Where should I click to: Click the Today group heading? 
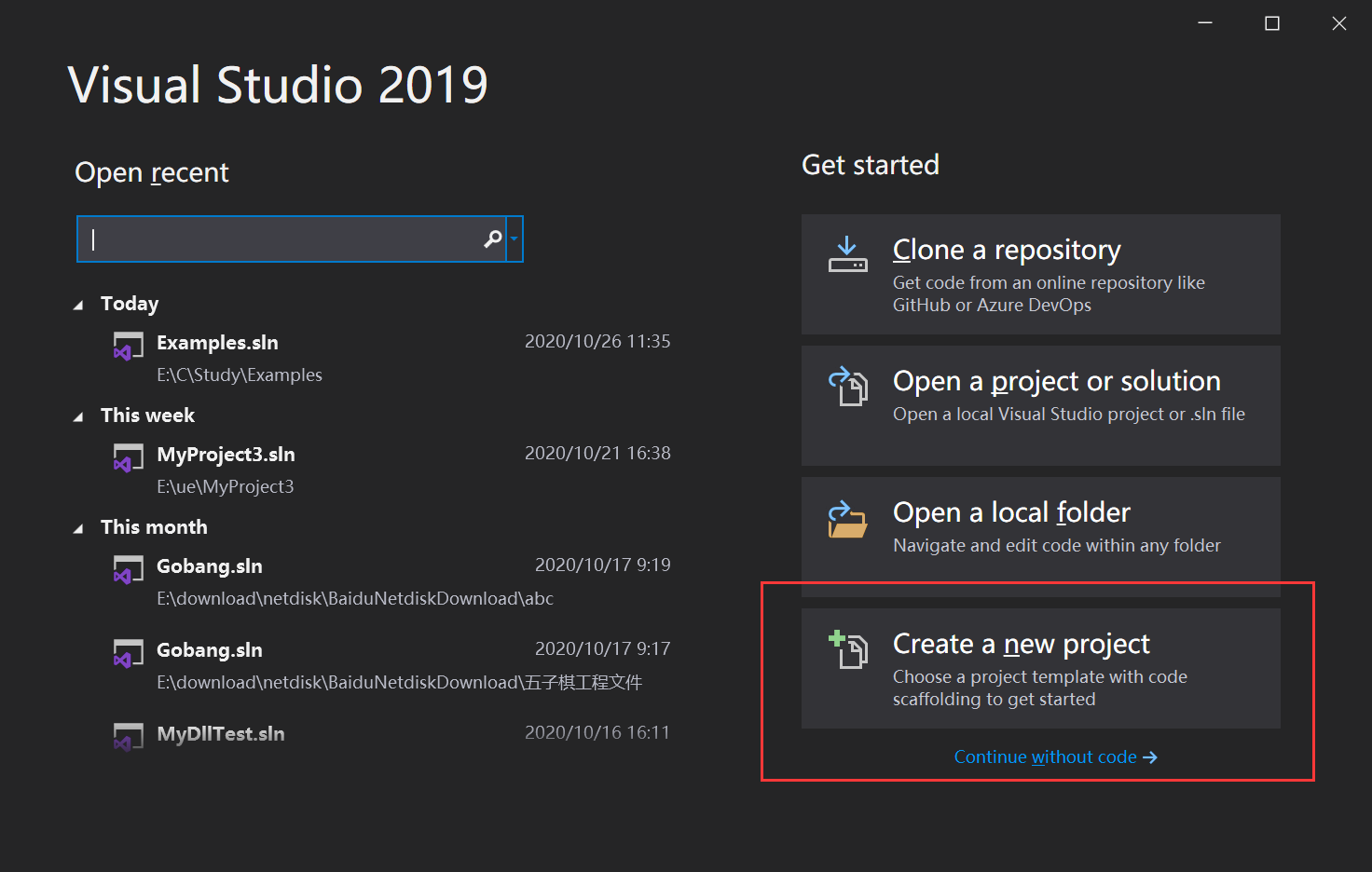point(130,304)
